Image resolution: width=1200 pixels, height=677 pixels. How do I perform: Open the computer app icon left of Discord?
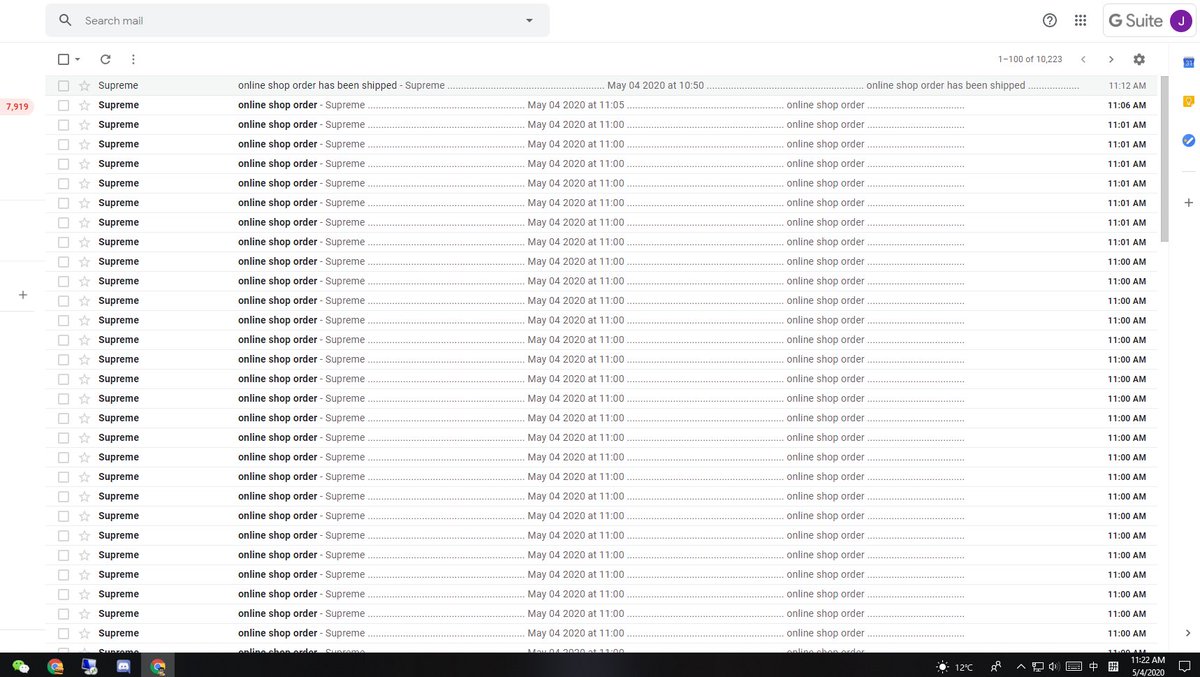(89, 666)
